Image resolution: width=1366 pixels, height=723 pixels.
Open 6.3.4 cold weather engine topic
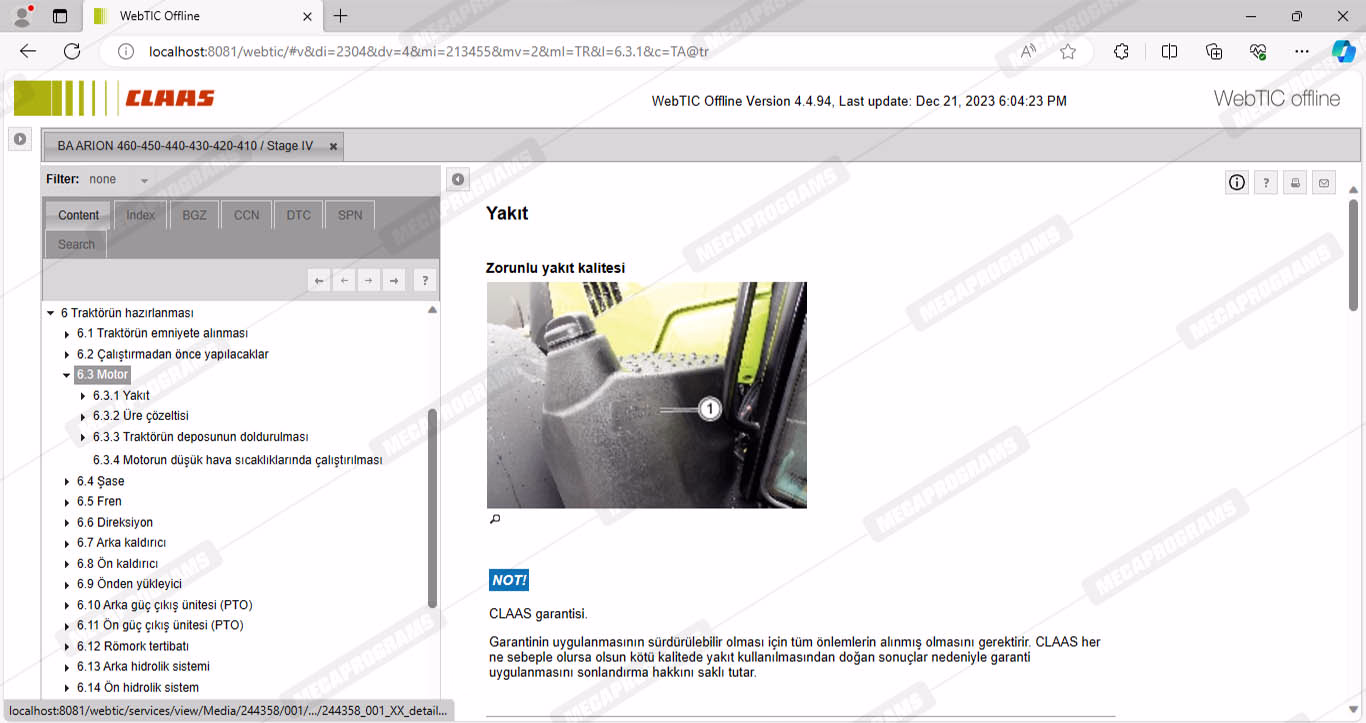click(x=237, y=460)
